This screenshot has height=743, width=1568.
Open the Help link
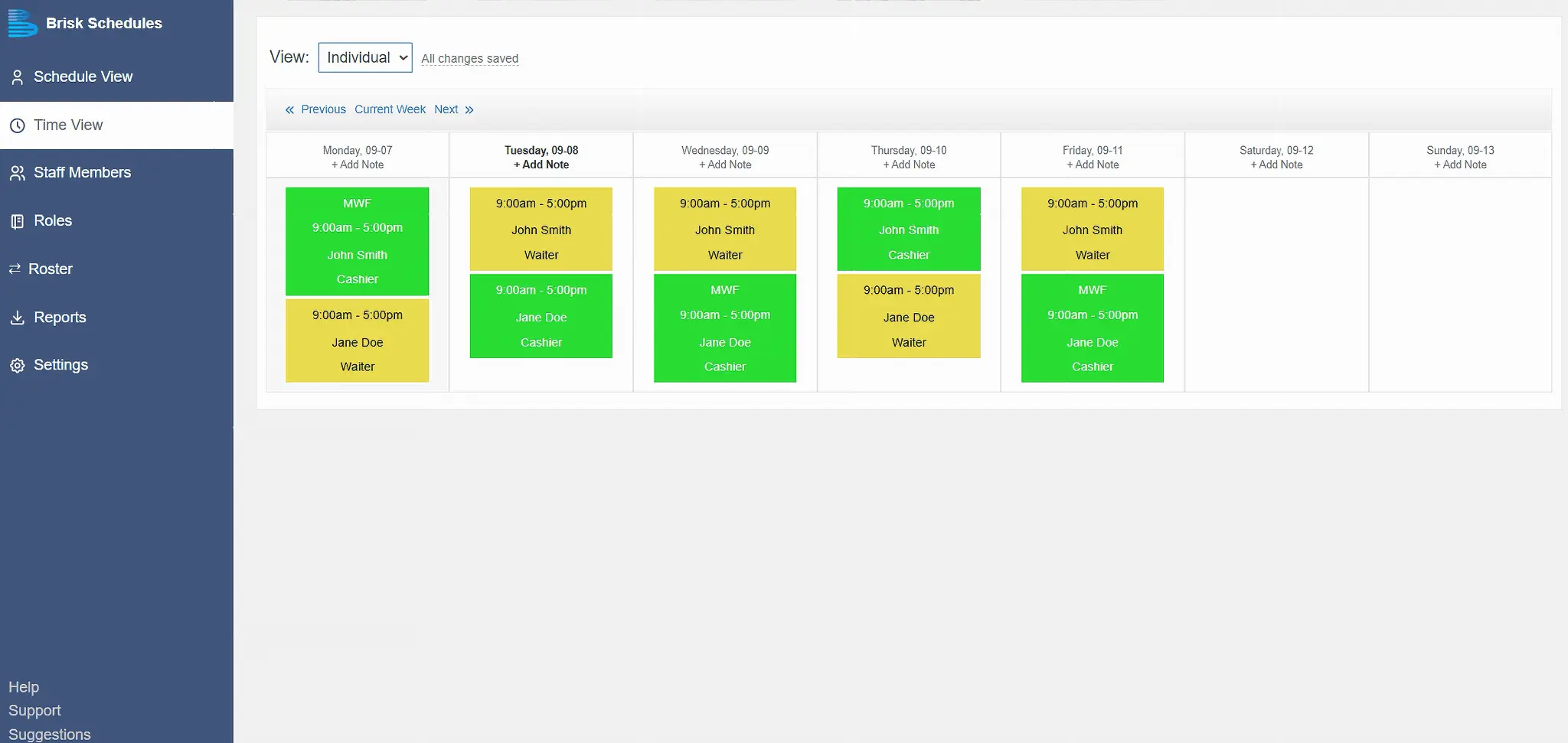tap(24, 687)
